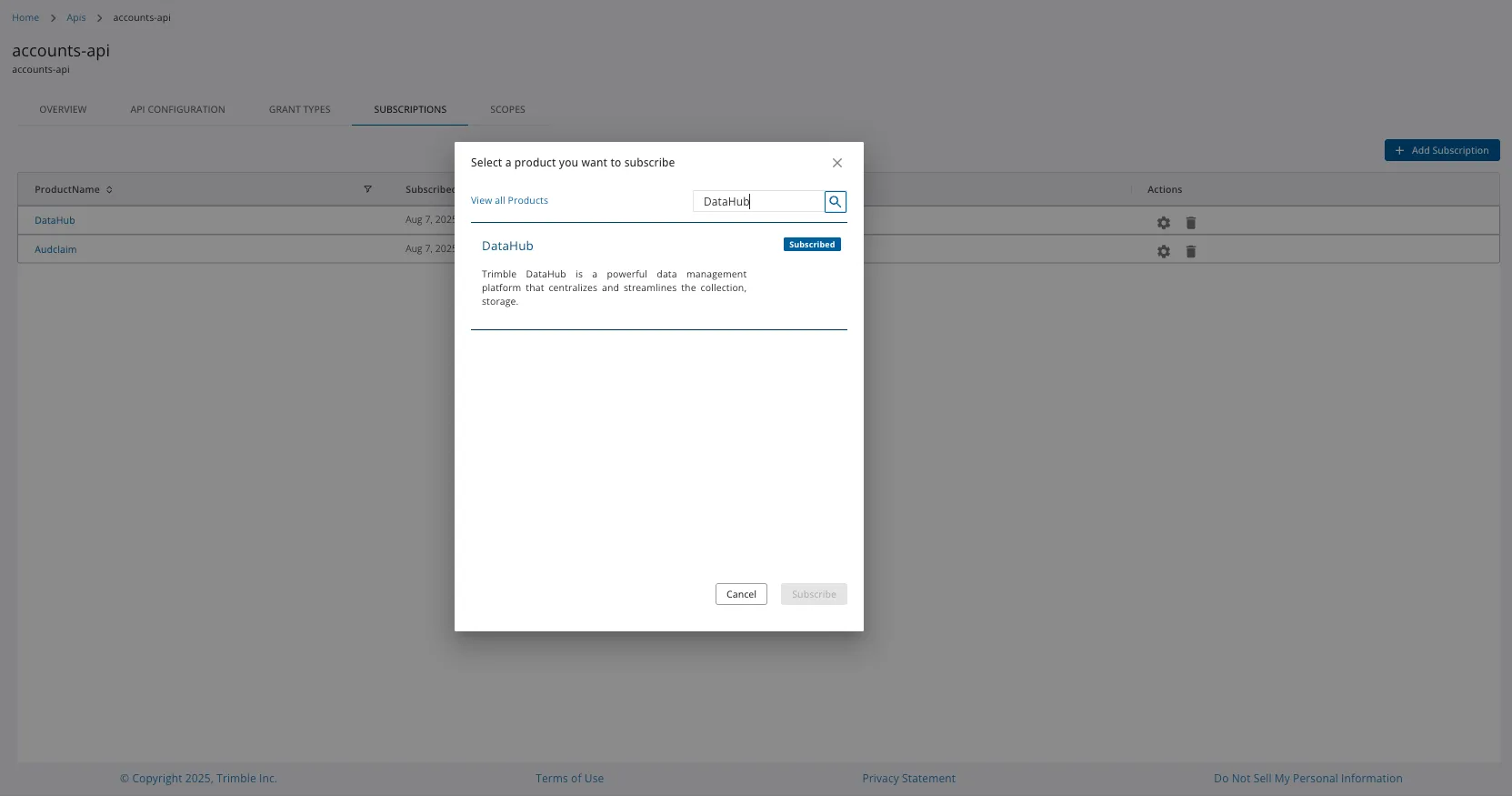Open the ProductName column filter icon
This screenshot has width=1512, height=796.
click(368, 189)
